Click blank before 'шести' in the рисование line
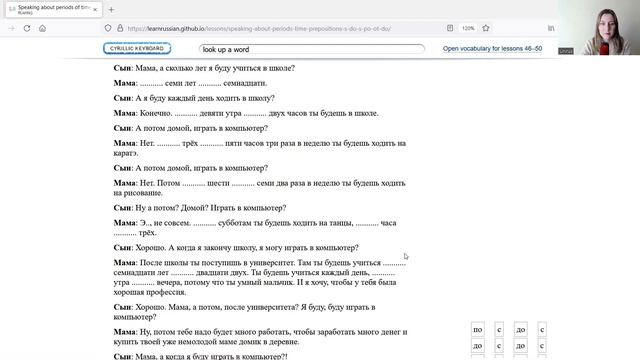The width and height of the screenshot is (640, 360). pyautogui.click(x=193, y=183)
